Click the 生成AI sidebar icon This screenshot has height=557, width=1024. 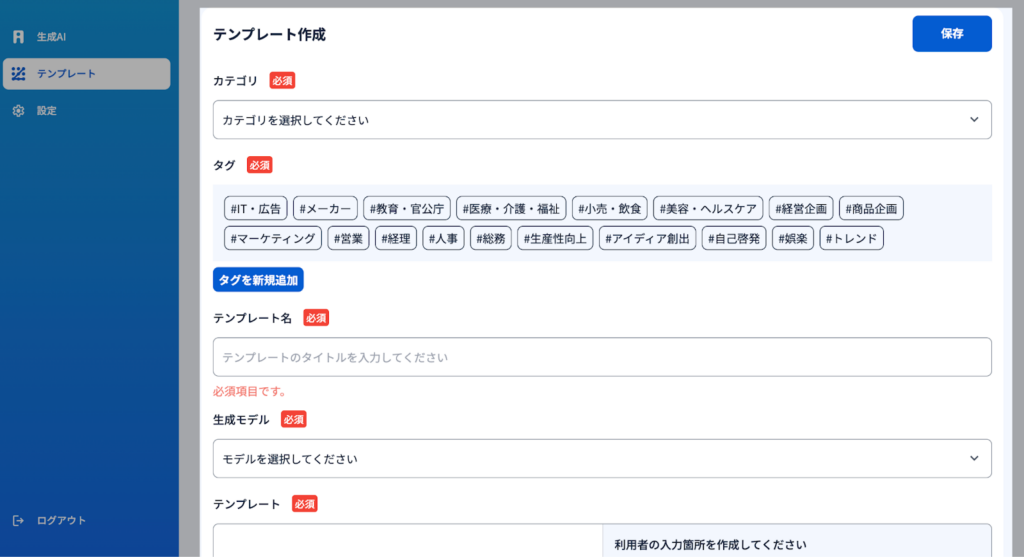[18, 37]
